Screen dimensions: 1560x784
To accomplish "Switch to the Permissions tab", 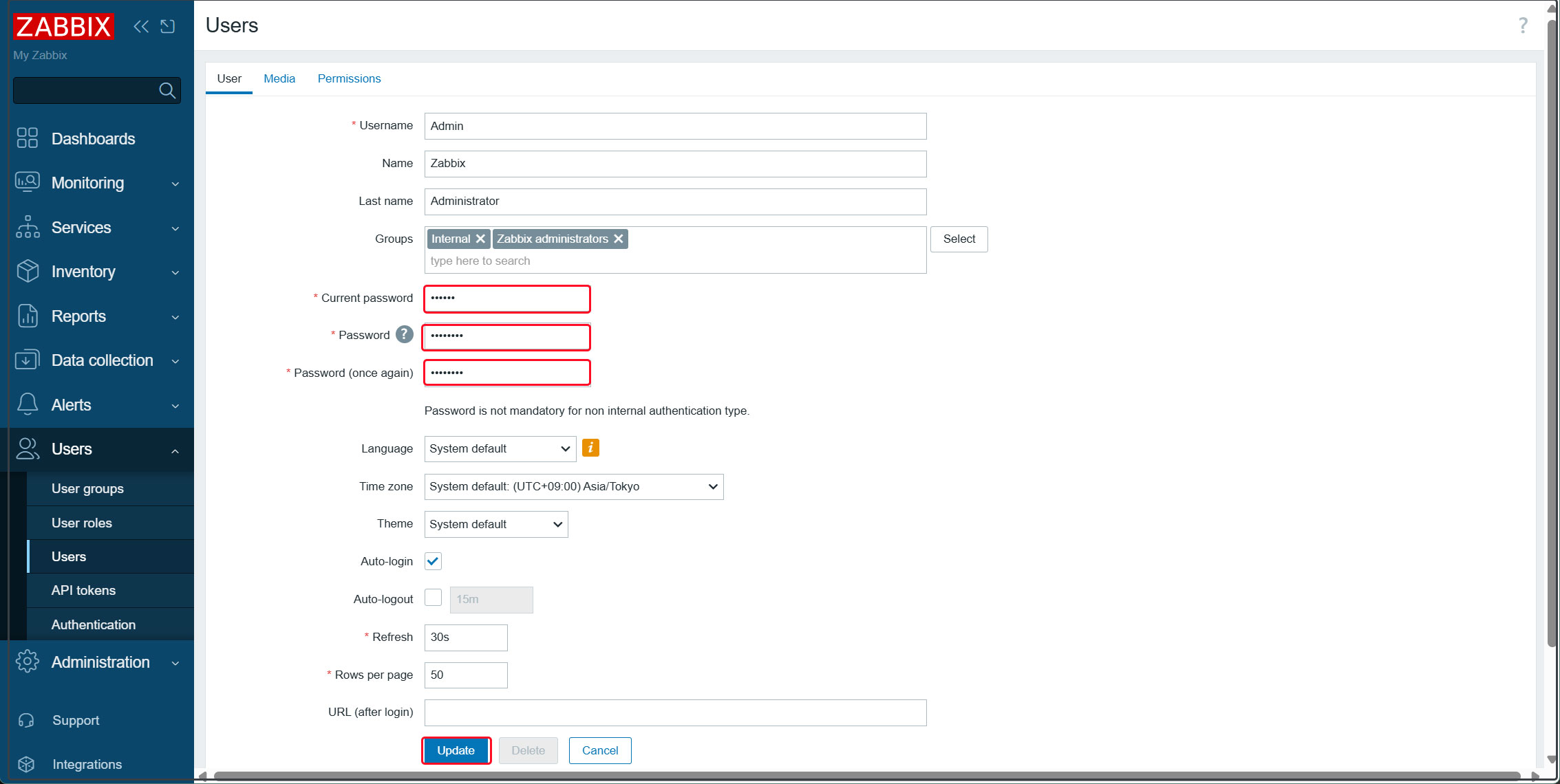I will click(349, 78).
